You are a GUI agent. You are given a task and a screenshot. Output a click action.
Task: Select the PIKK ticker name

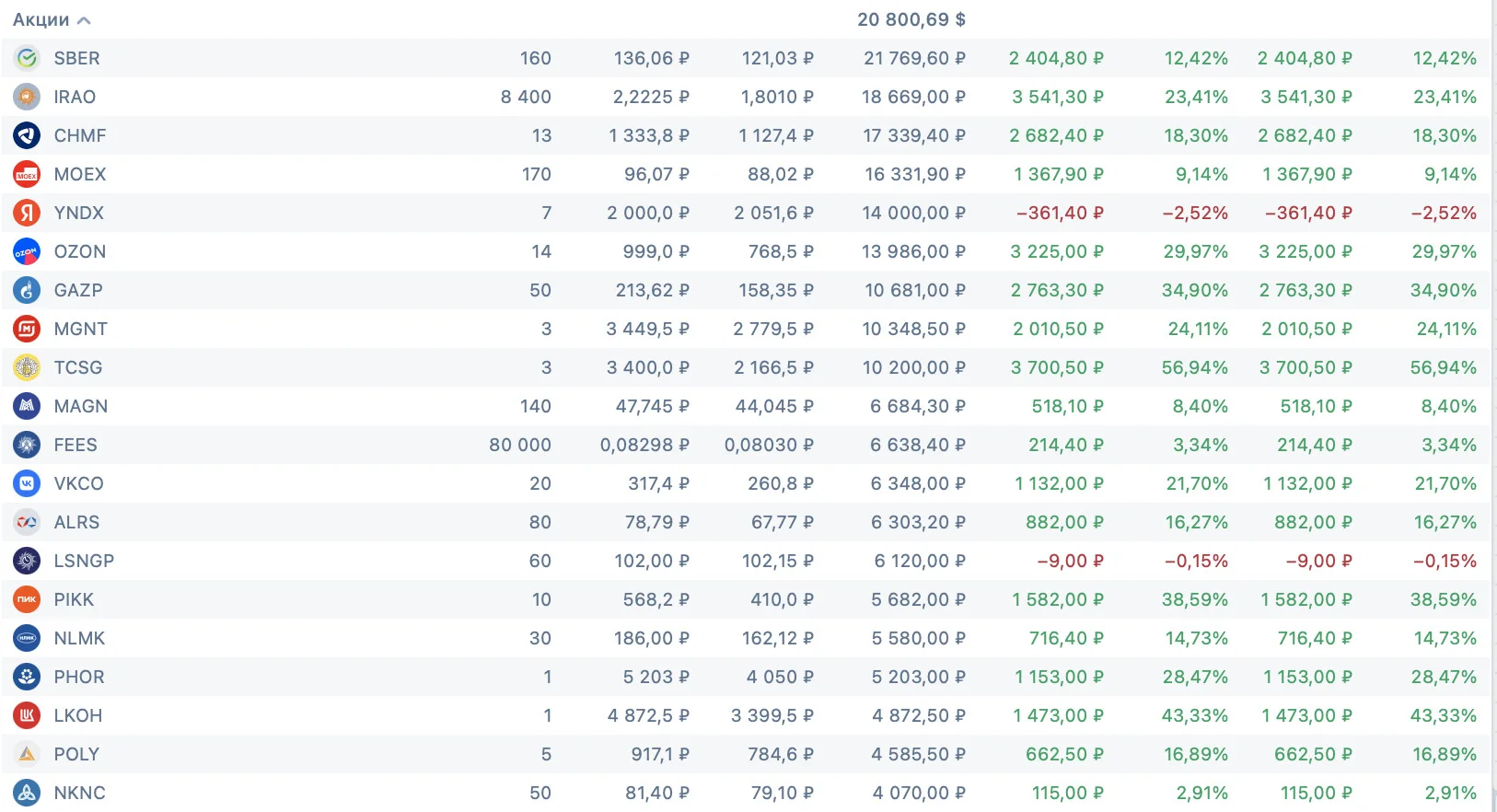tap(74, 599)
